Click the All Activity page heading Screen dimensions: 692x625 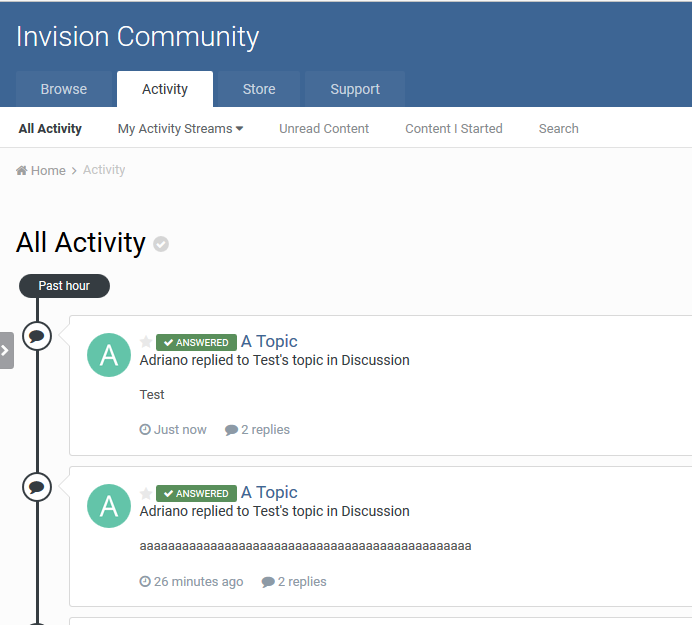click(81, 243)
